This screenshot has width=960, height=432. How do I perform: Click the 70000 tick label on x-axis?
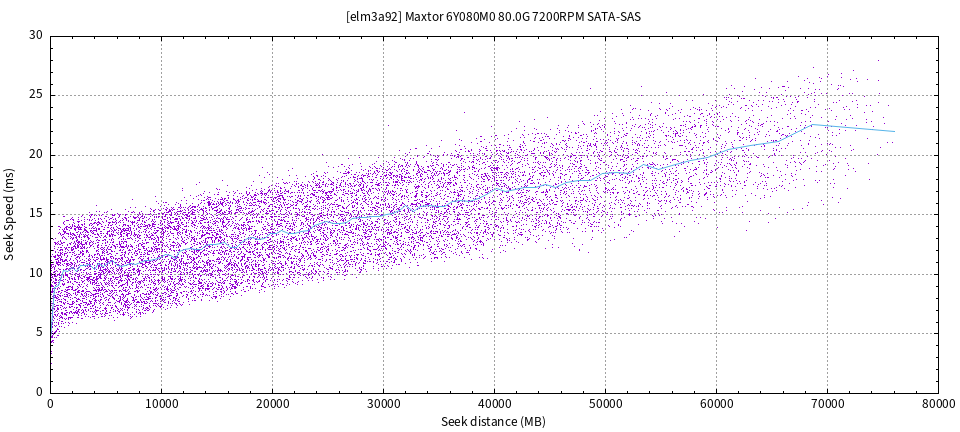click(827, 403)
